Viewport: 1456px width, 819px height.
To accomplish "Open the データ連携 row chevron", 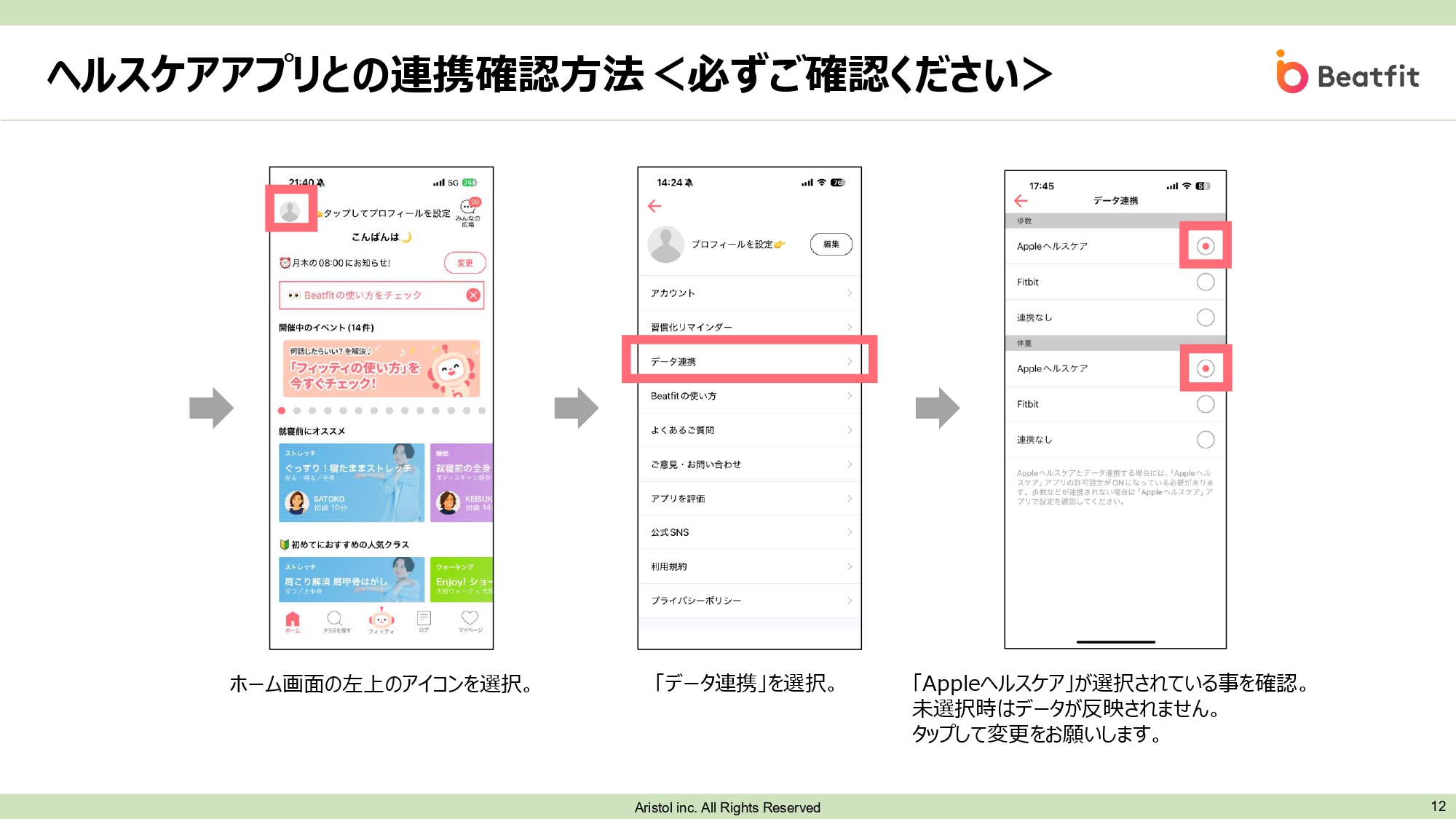I will pos(849,362).
